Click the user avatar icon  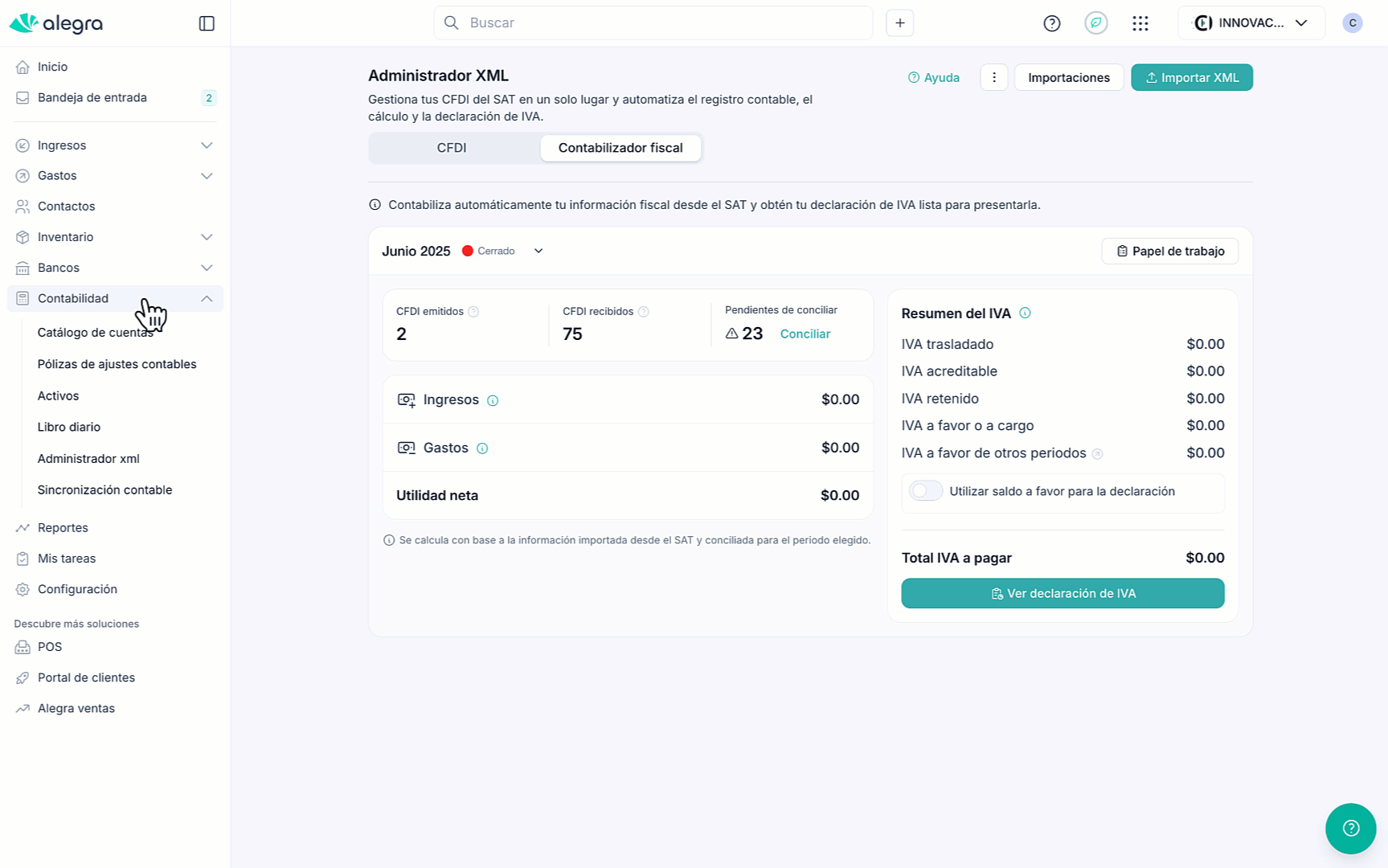pyautogui.click(x=1352, y=23)
